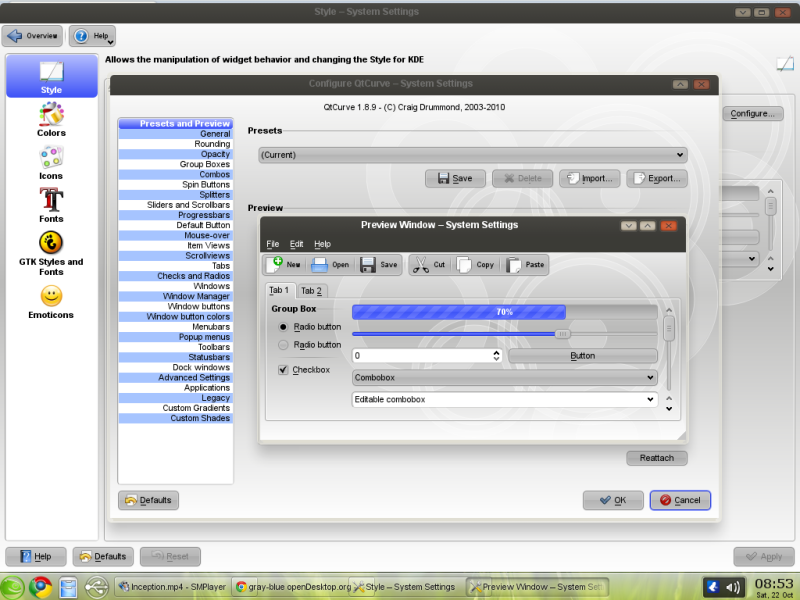The image size is (800, 600).
Task: Click the Paste toolbar icon in preview
Action: point(525,265)
